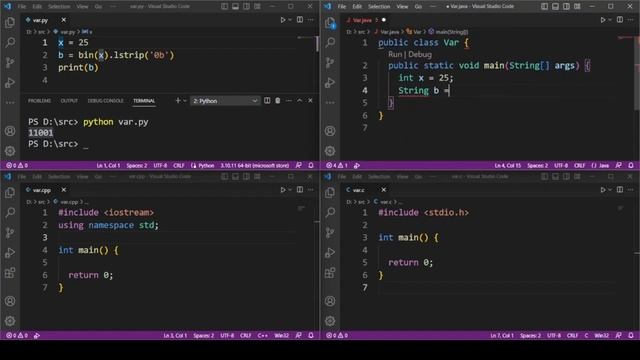This screenshot has height=360, width=640.
Task: Open more editor actions in the var.py window
Action: pyautogui.click(x=311, y=20)
